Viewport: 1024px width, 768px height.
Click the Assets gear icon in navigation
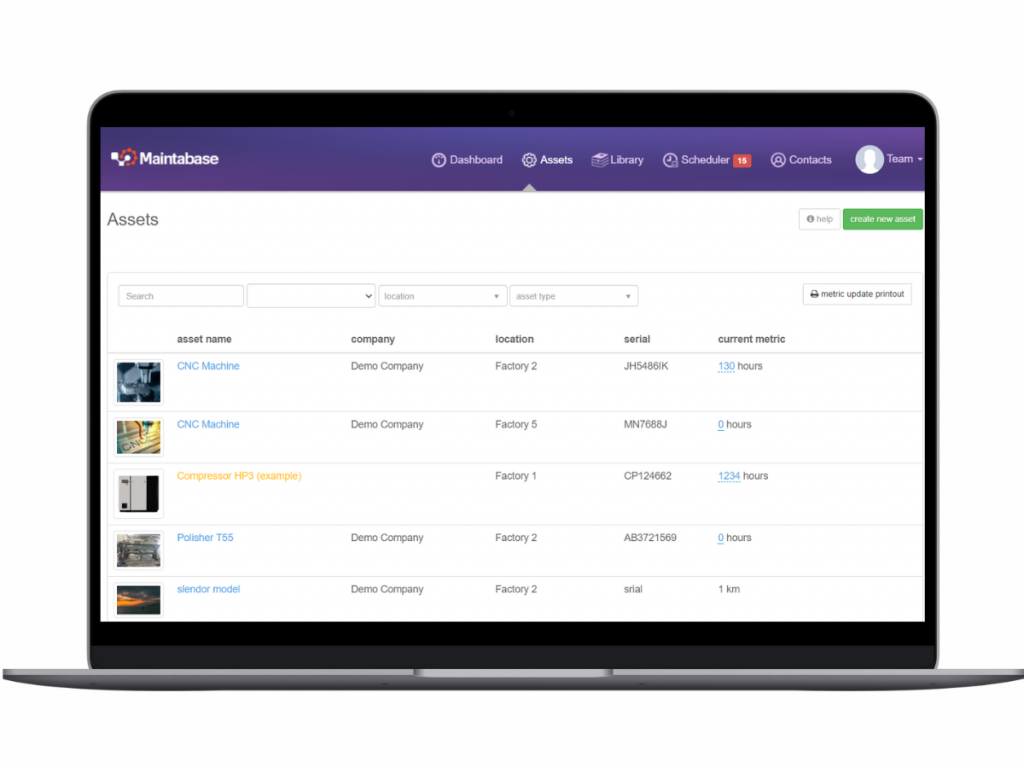[x=528, y=160]
